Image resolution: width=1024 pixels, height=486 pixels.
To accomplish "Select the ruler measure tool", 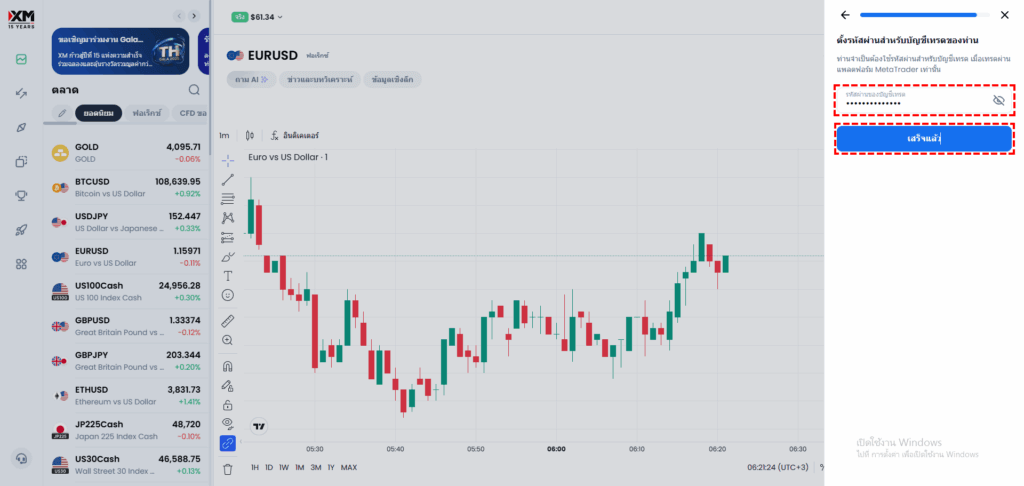I will 228,320.
